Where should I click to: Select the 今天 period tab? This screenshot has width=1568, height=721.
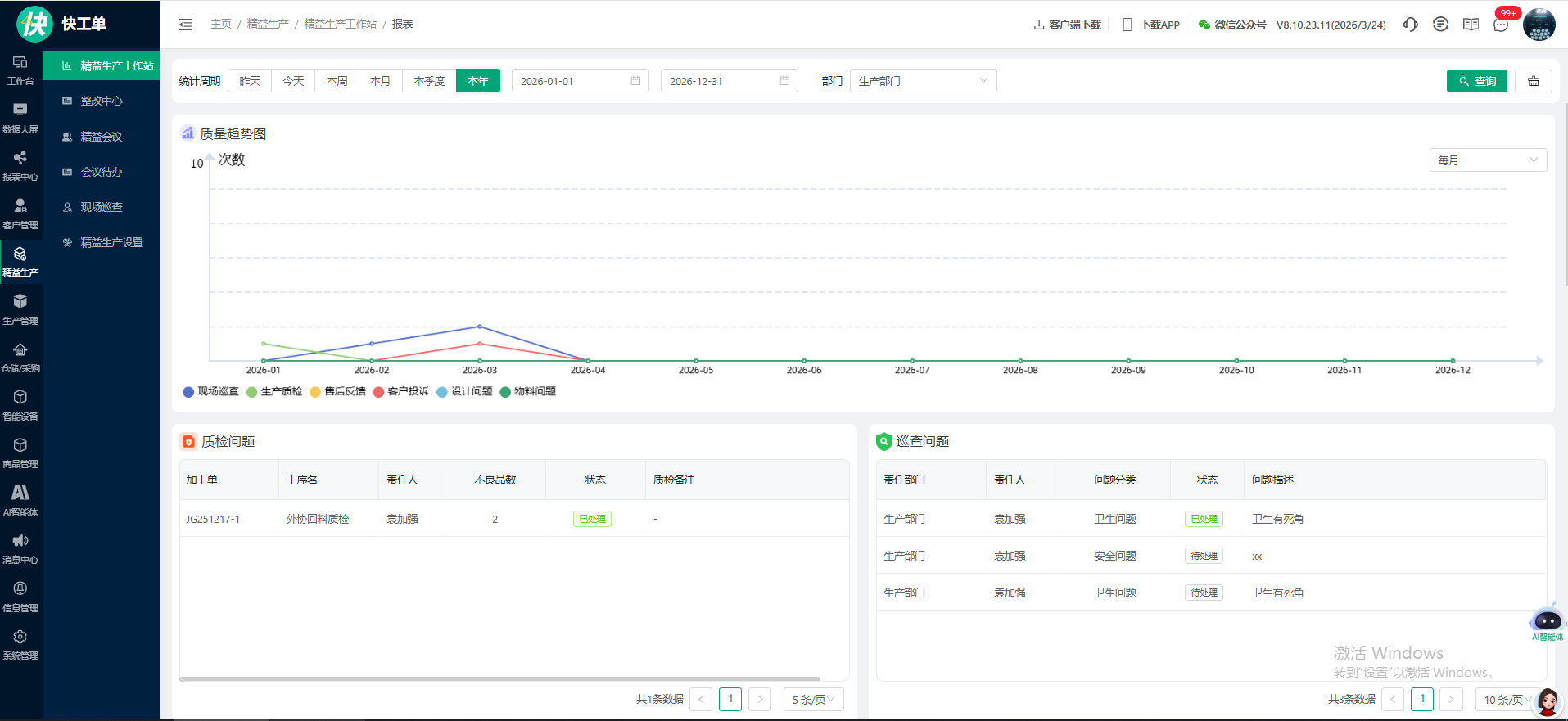pos(293,81)
